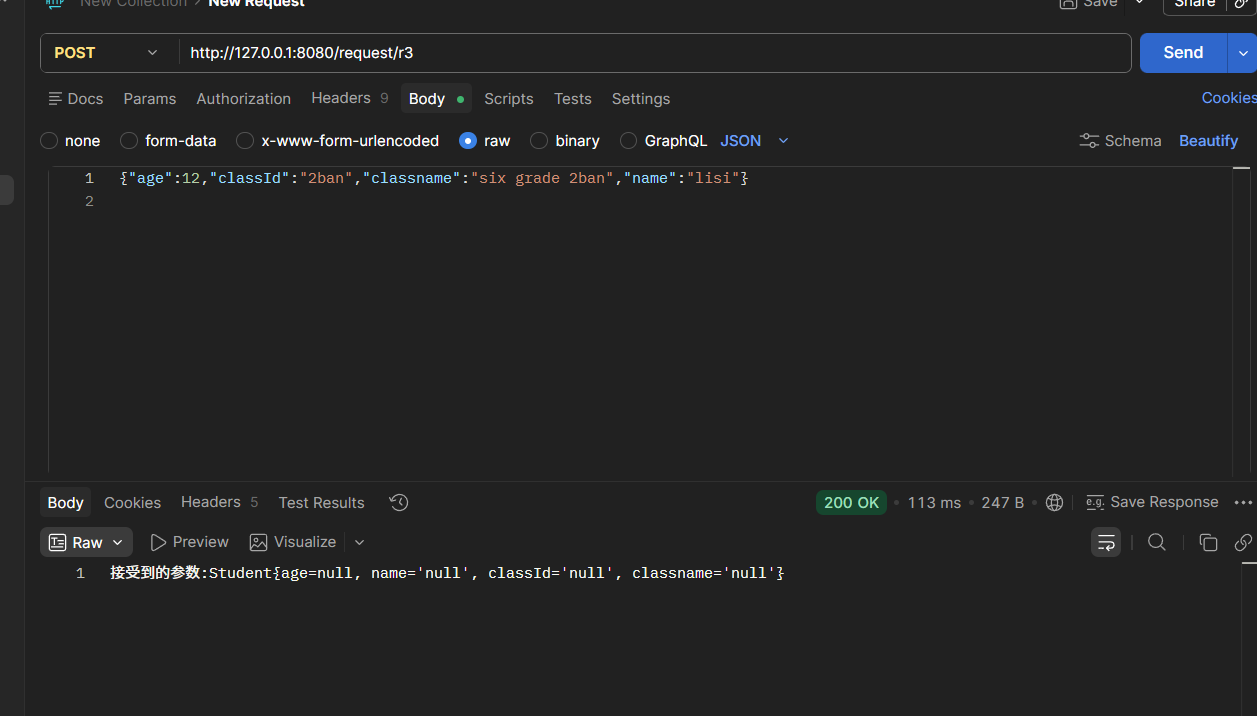Viewport: 1257px width, 716px height.
Task: Open the Test Results tab
Action: pos(321,503)
